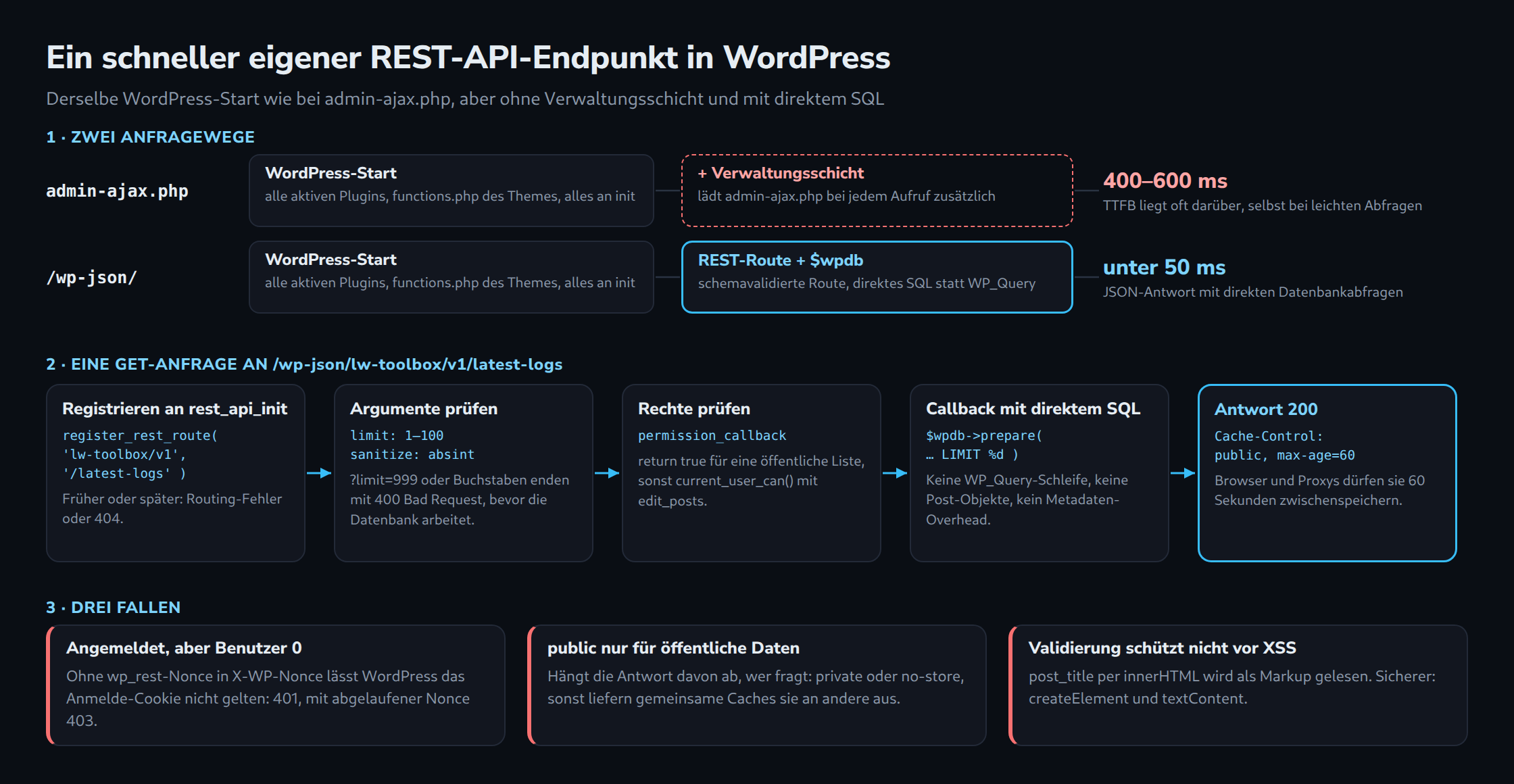Open the 'Validierung schützt nicht vor XSS' pitfall card
Screen dimensions: 1514x784
[x=1238, y=685]
